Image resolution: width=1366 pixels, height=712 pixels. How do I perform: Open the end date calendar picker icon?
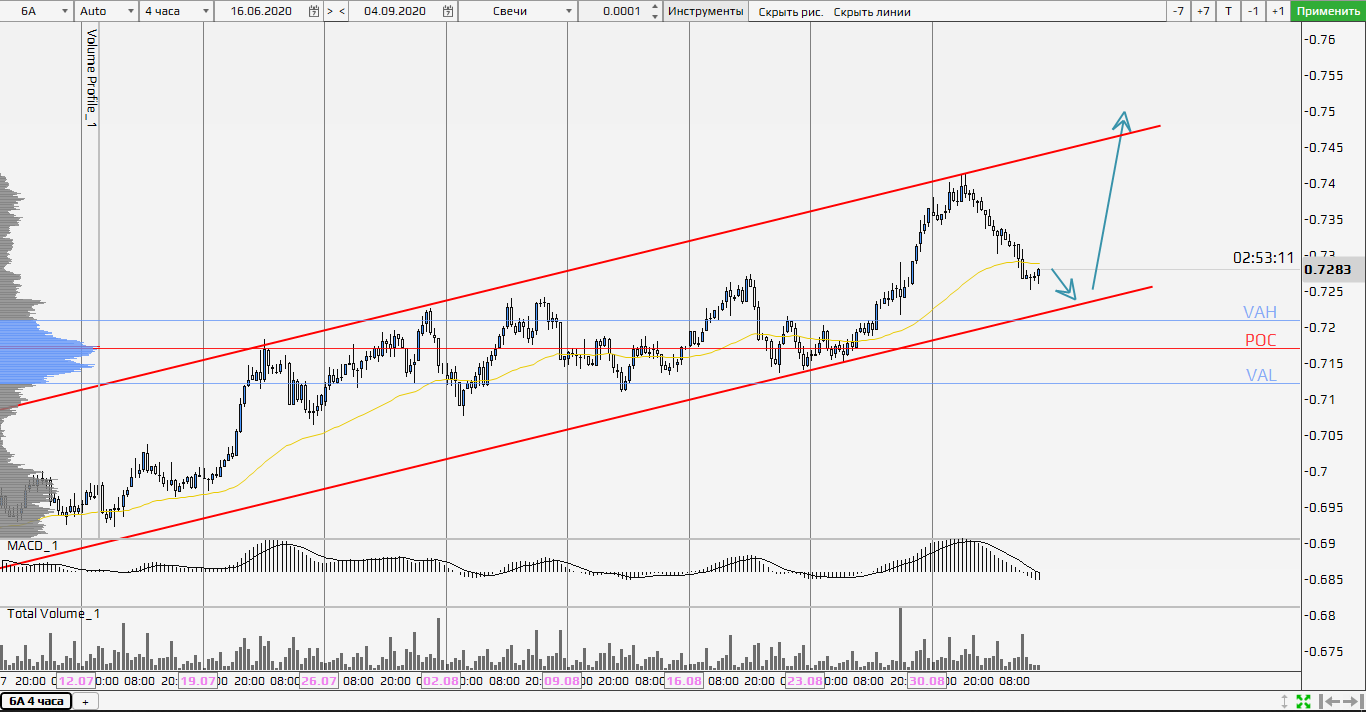[447, 11]
